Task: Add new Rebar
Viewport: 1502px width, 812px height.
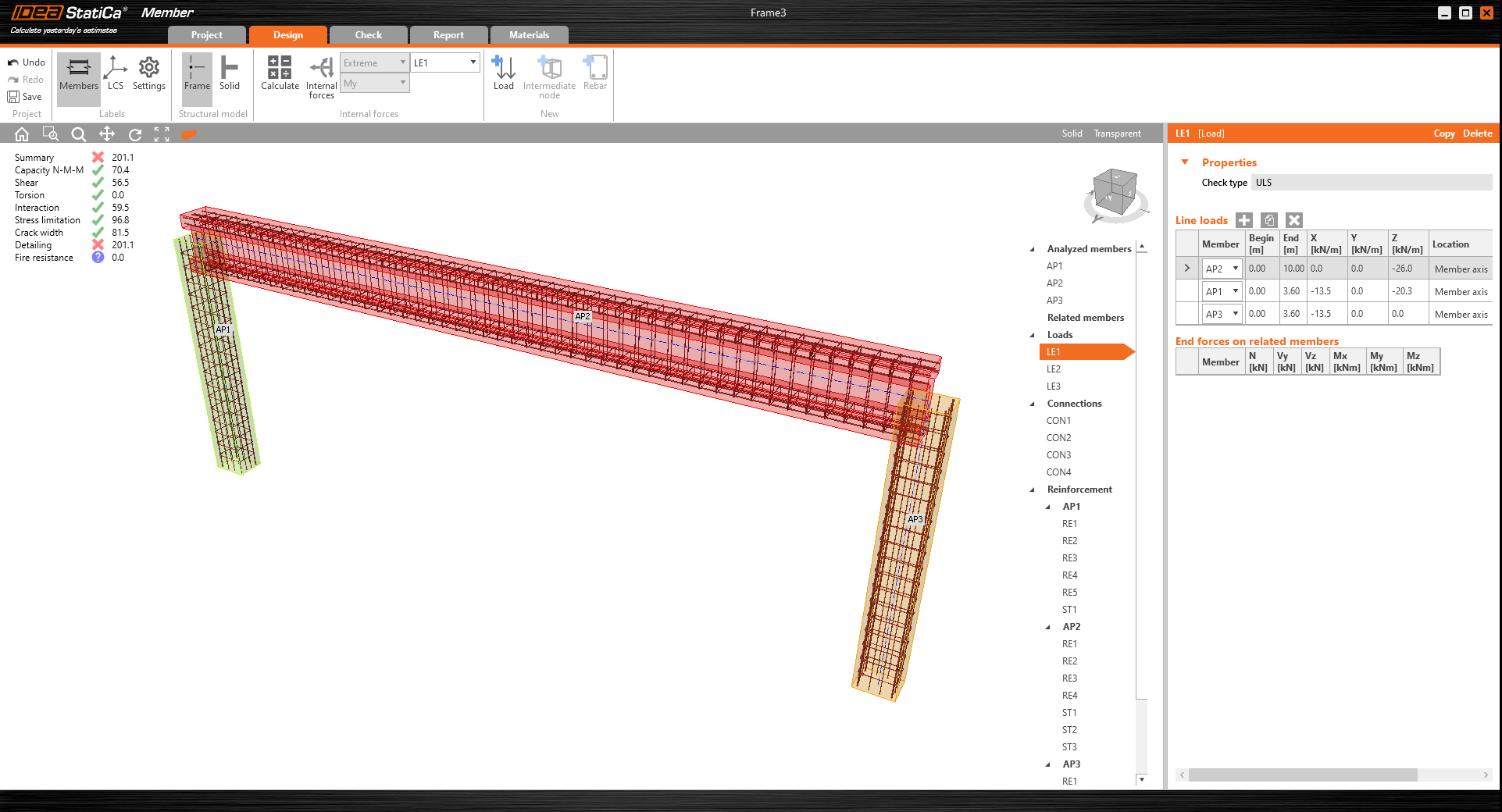Action: pos(595,74)
